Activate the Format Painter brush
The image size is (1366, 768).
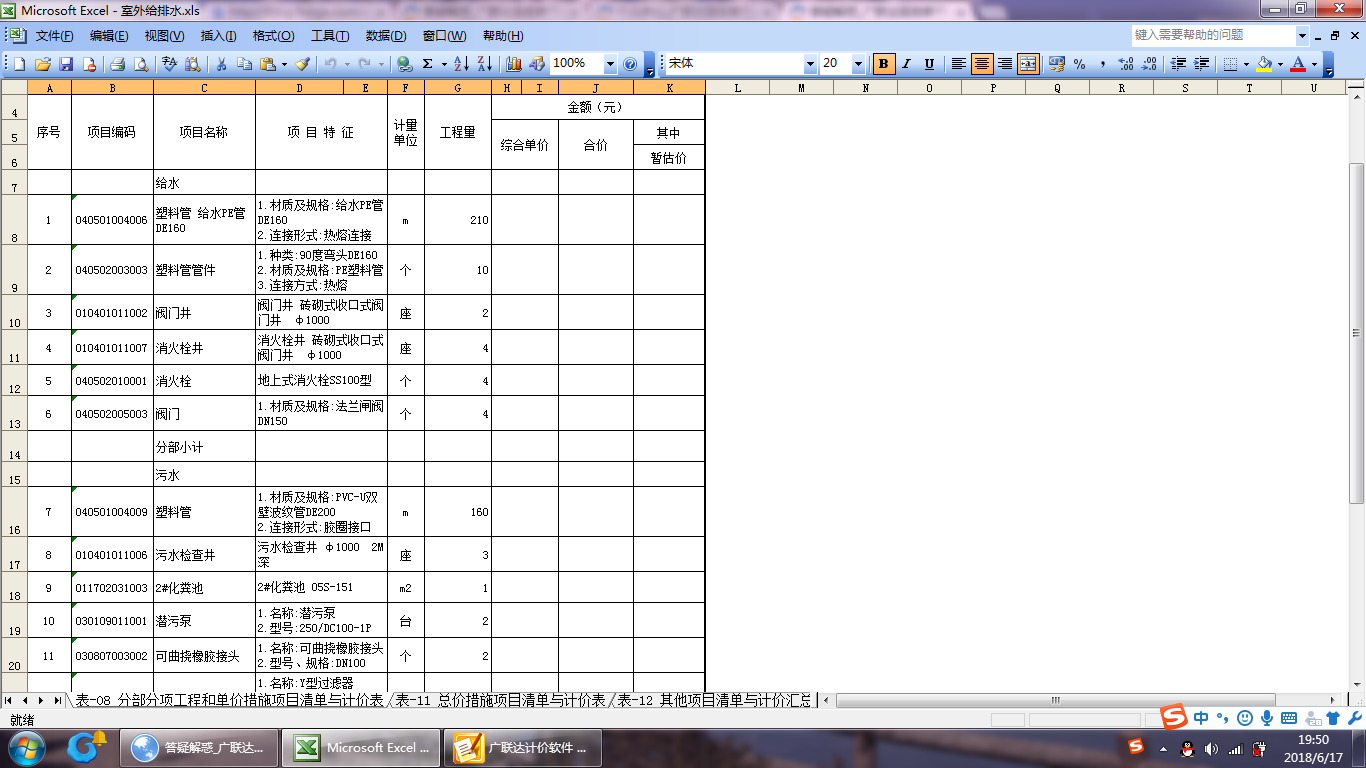click(302, 63)
